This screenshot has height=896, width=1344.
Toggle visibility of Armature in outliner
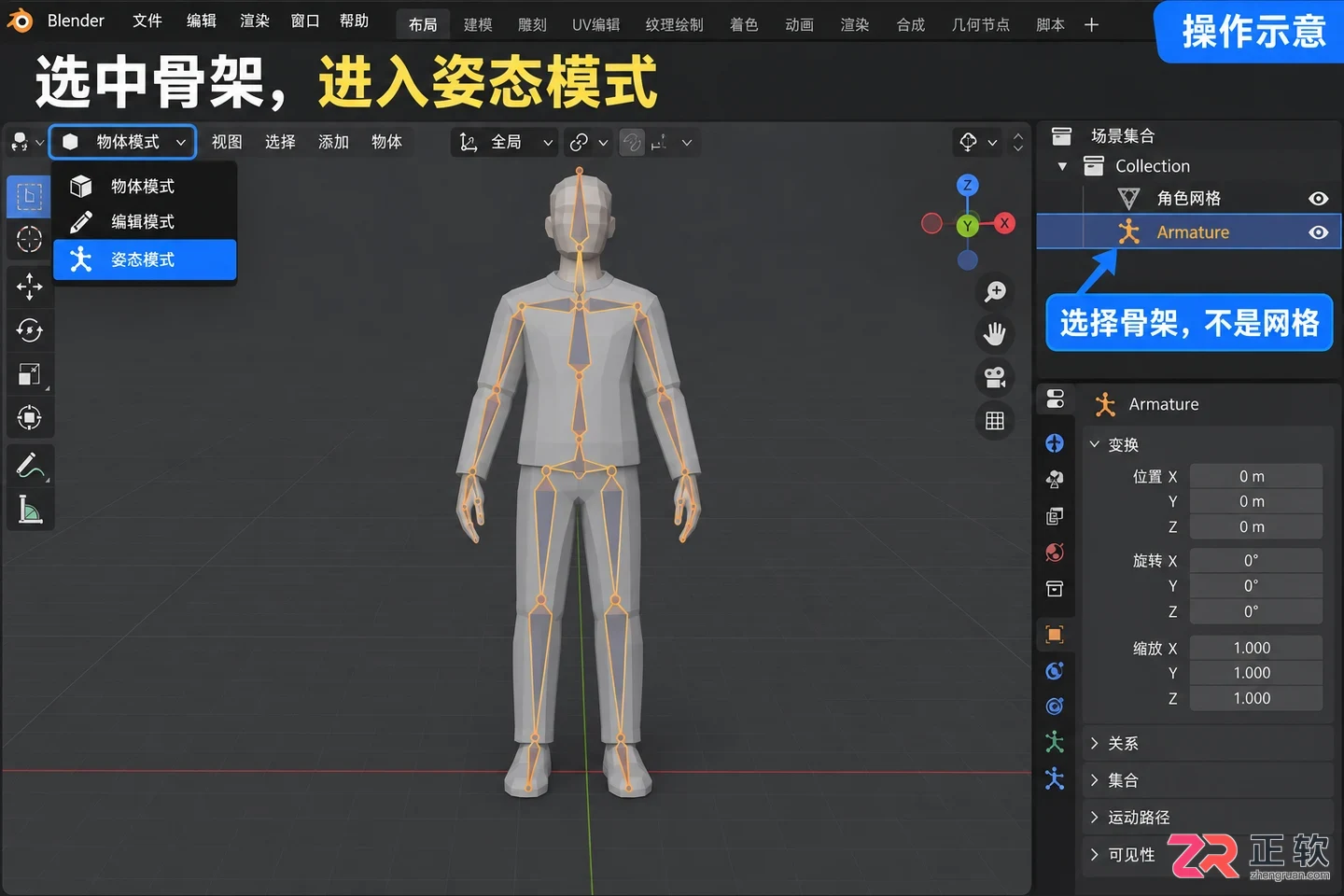pos(1318,232)
